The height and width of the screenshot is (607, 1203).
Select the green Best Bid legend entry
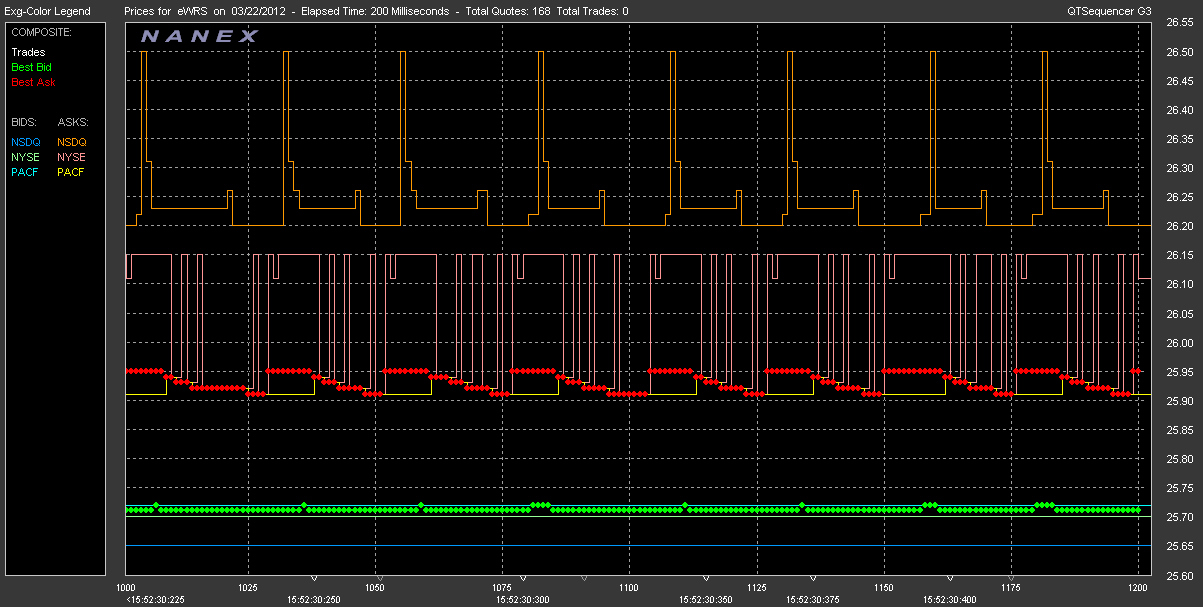click(x=33, y=67)
